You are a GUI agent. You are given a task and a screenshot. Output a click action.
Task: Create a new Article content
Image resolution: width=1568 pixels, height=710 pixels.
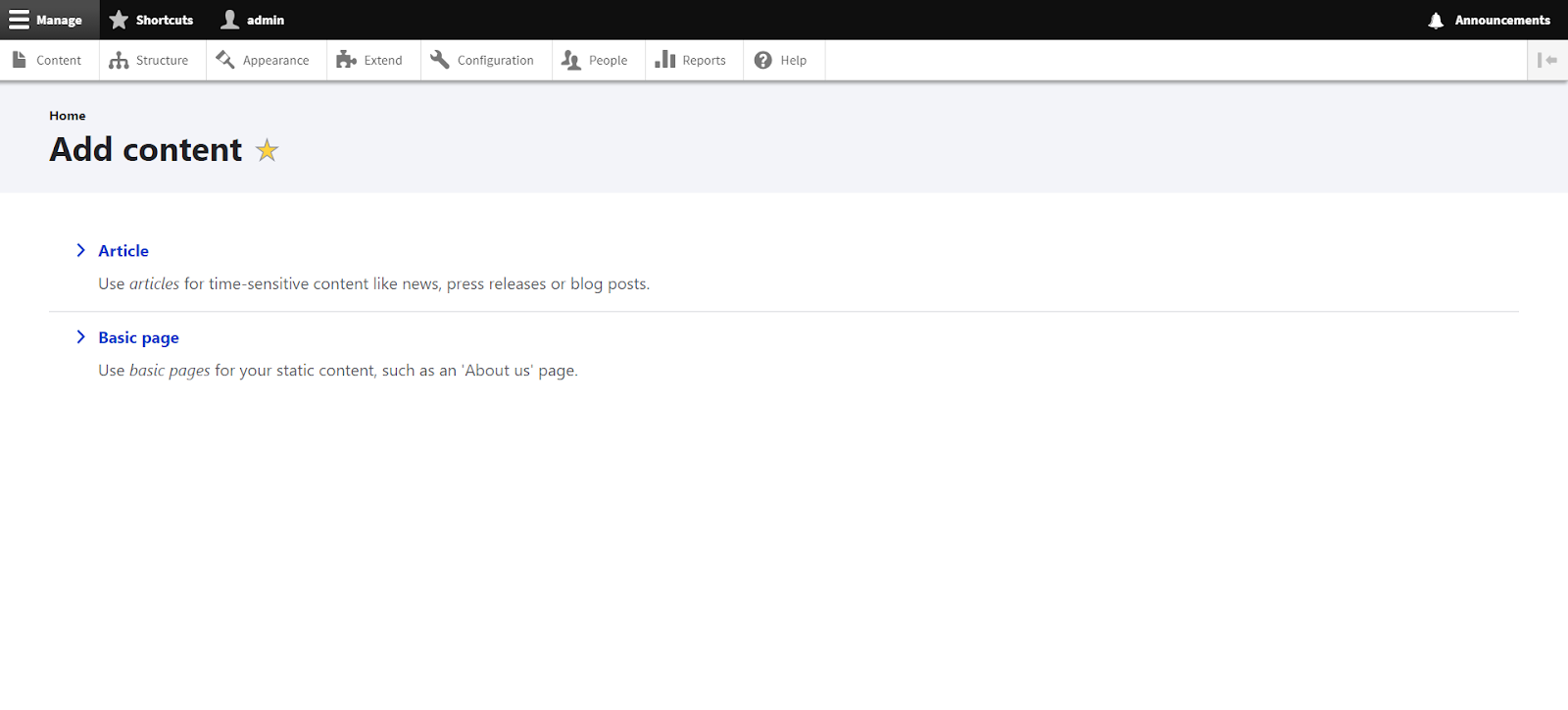123,251
